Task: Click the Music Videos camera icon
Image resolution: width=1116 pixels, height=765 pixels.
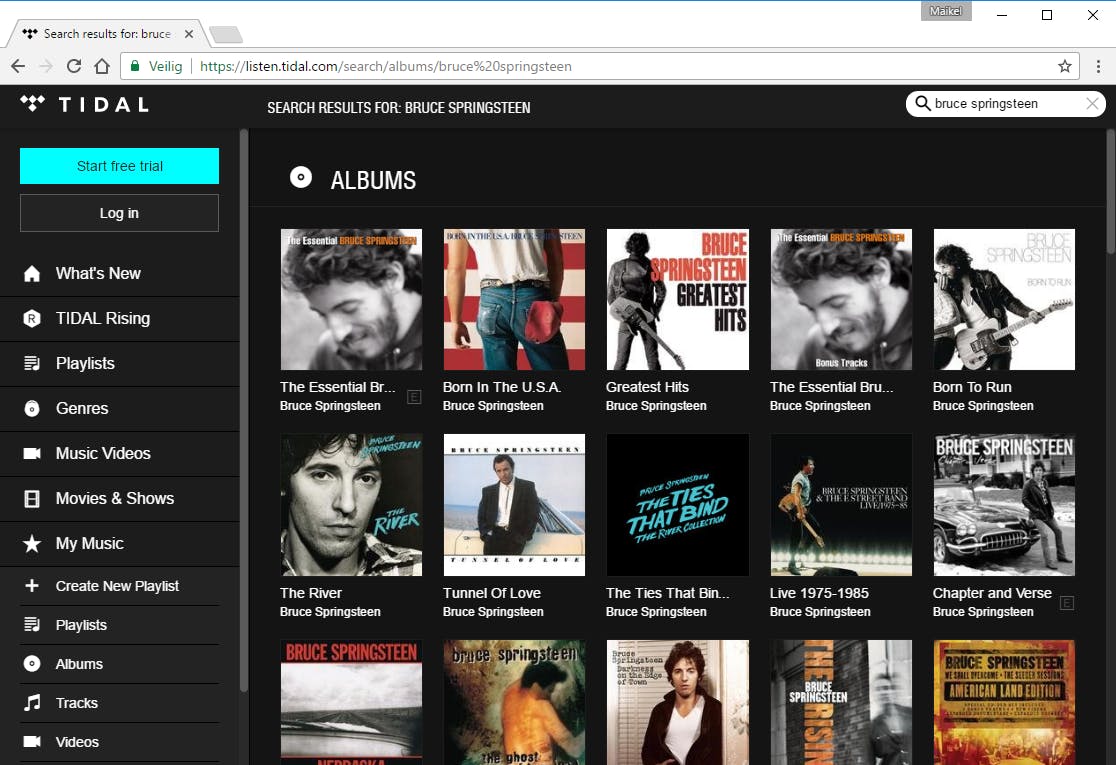Action: (32, 453)
